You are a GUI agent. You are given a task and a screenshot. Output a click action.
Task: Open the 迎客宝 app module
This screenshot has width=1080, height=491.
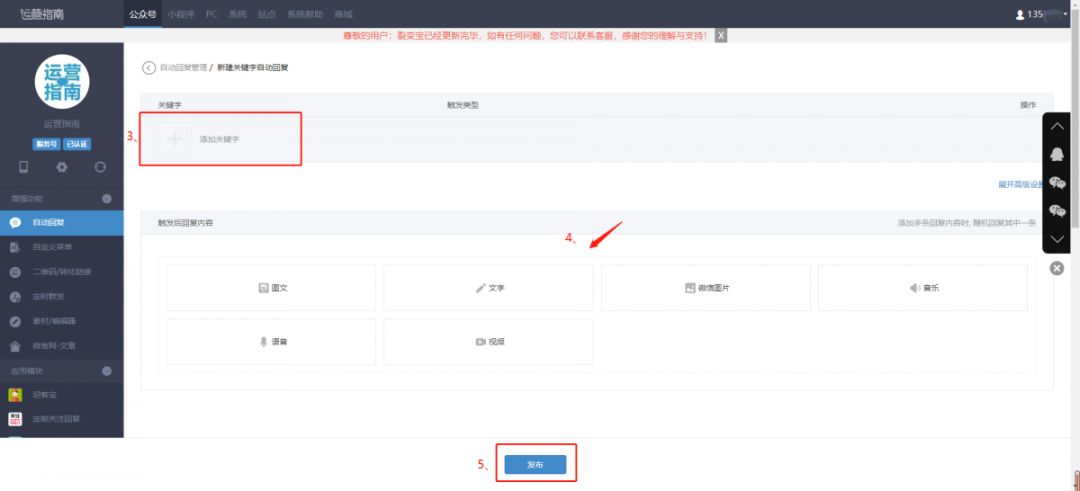(62, 395)
